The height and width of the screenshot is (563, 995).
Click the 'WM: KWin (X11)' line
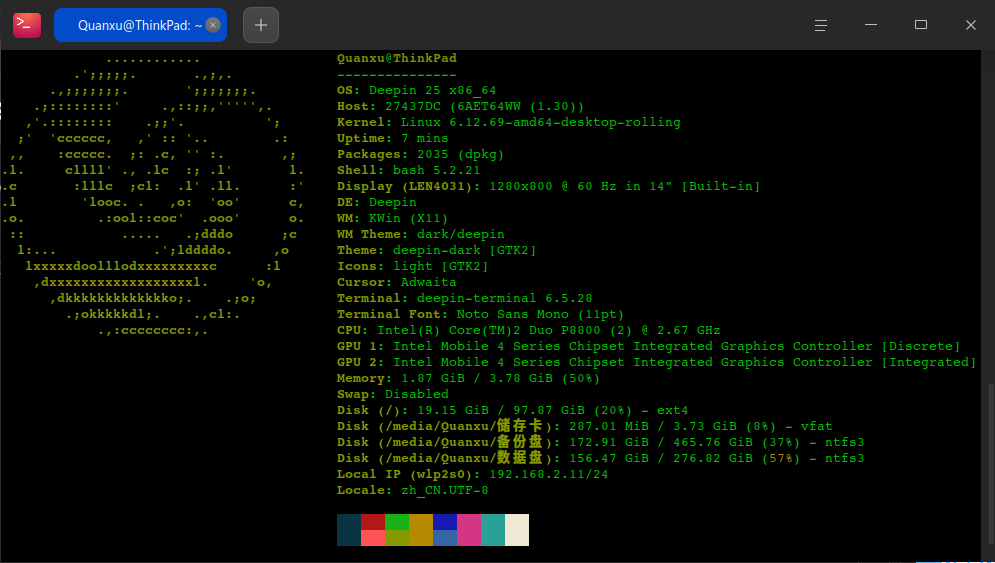(x=392, y=218)
